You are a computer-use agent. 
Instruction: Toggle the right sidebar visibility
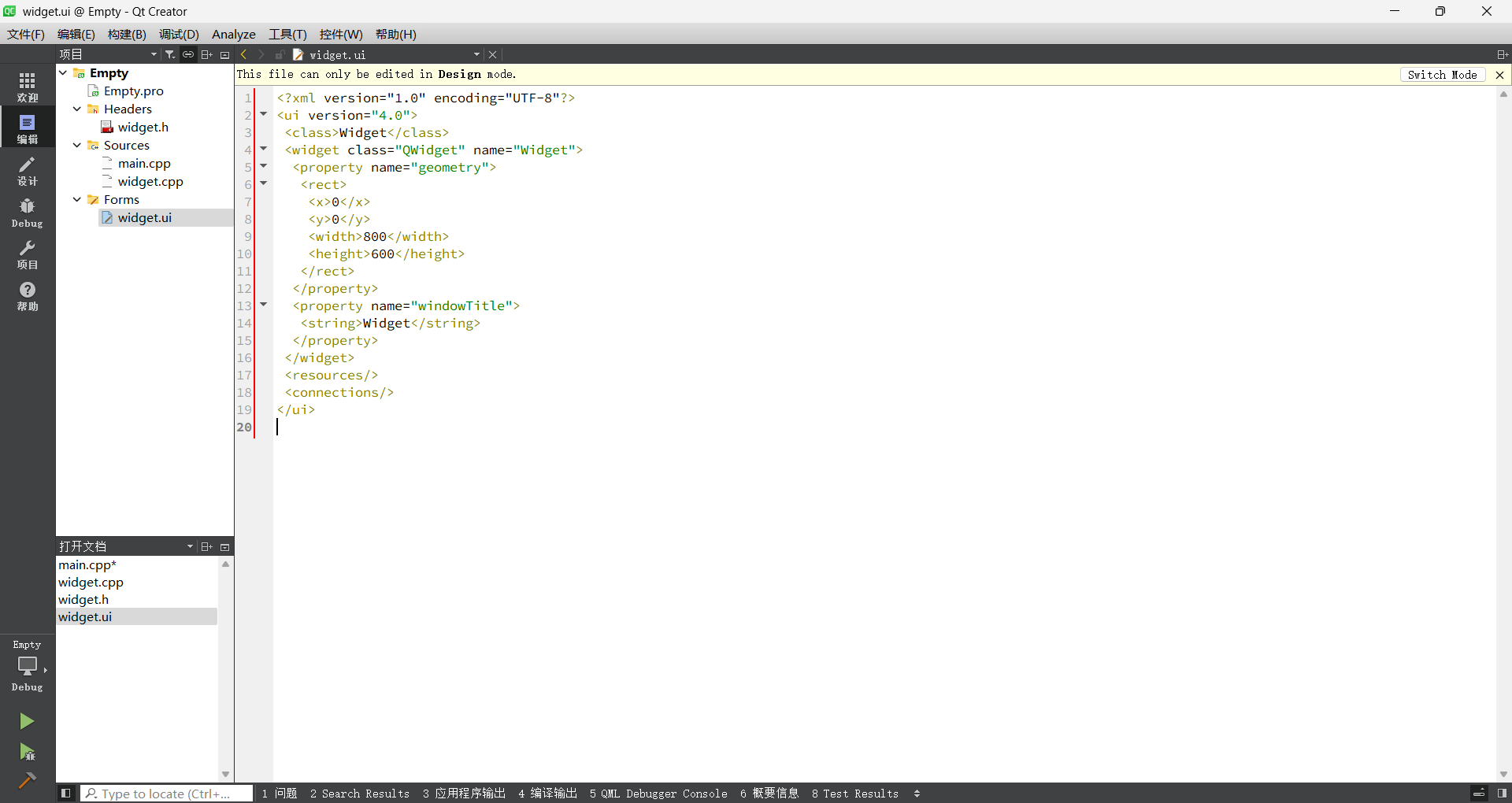(1502, 793)
